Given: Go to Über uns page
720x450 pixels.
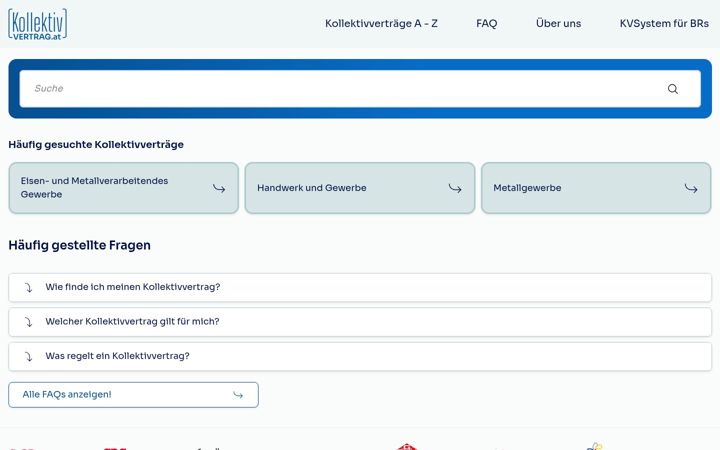Looking at the screenshot, I should click(x=558, y=23).
